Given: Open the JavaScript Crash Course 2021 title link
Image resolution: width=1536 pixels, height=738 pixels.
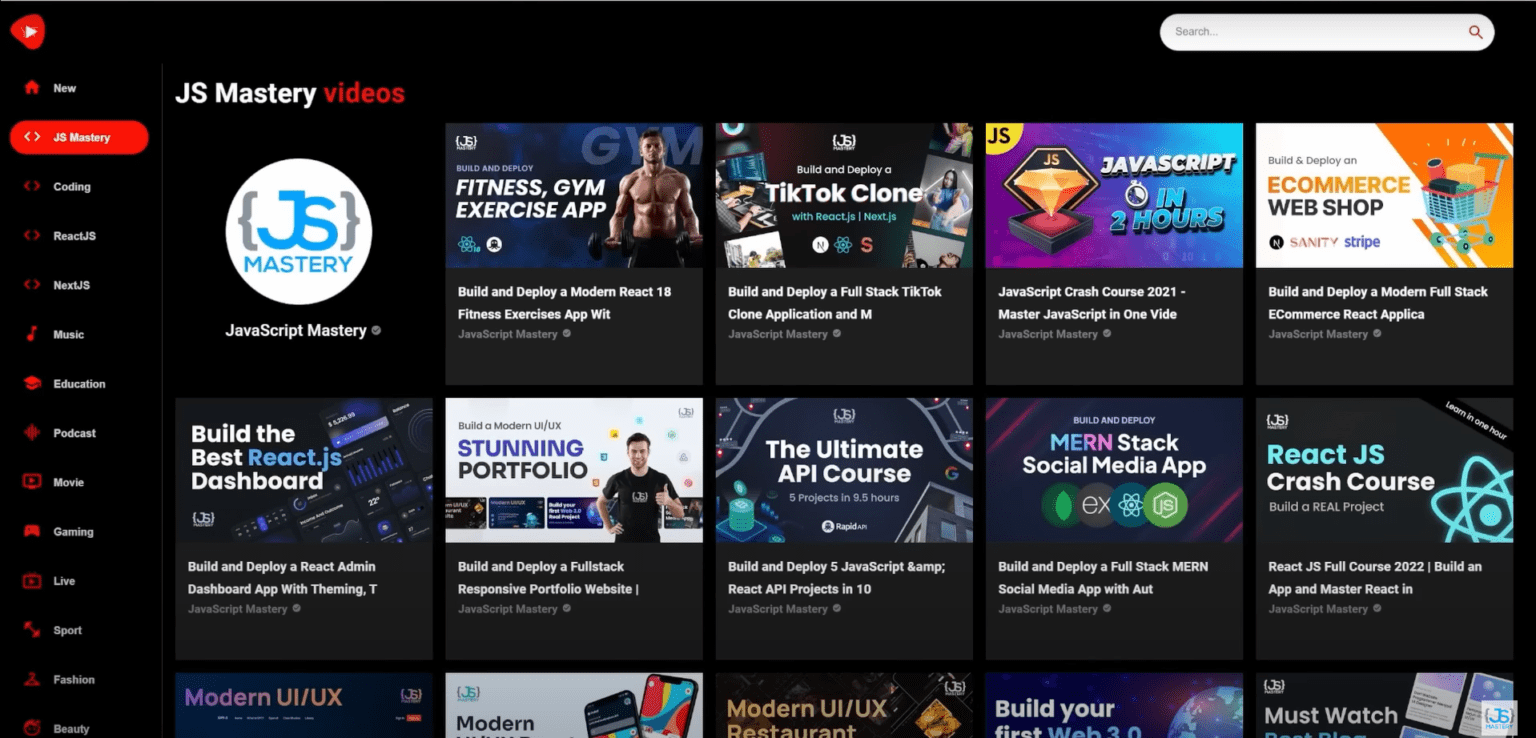Looking at the screenshot, I should [x=1091, y=303].
